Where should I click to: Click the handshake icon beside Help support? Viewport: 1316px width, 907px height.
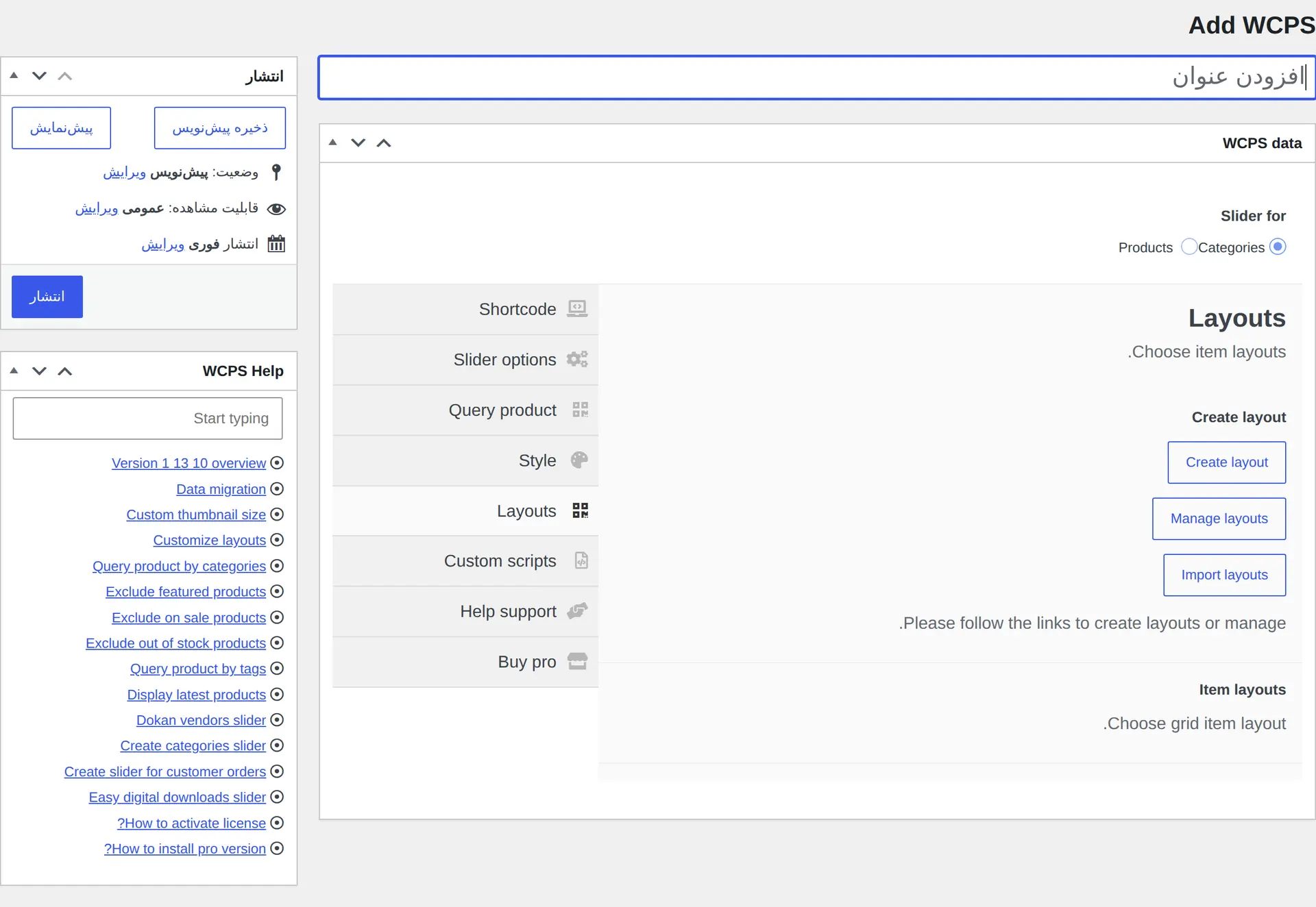point(578,611)
